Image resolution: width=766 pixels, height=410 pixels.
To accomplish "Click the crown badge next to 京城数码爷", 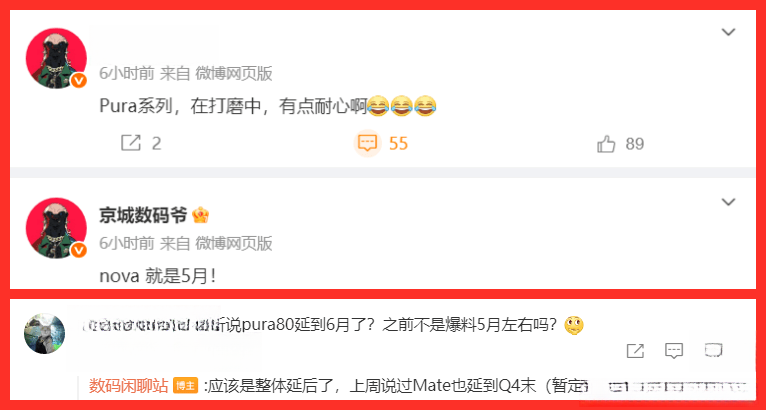I will (x=201, y=215).
